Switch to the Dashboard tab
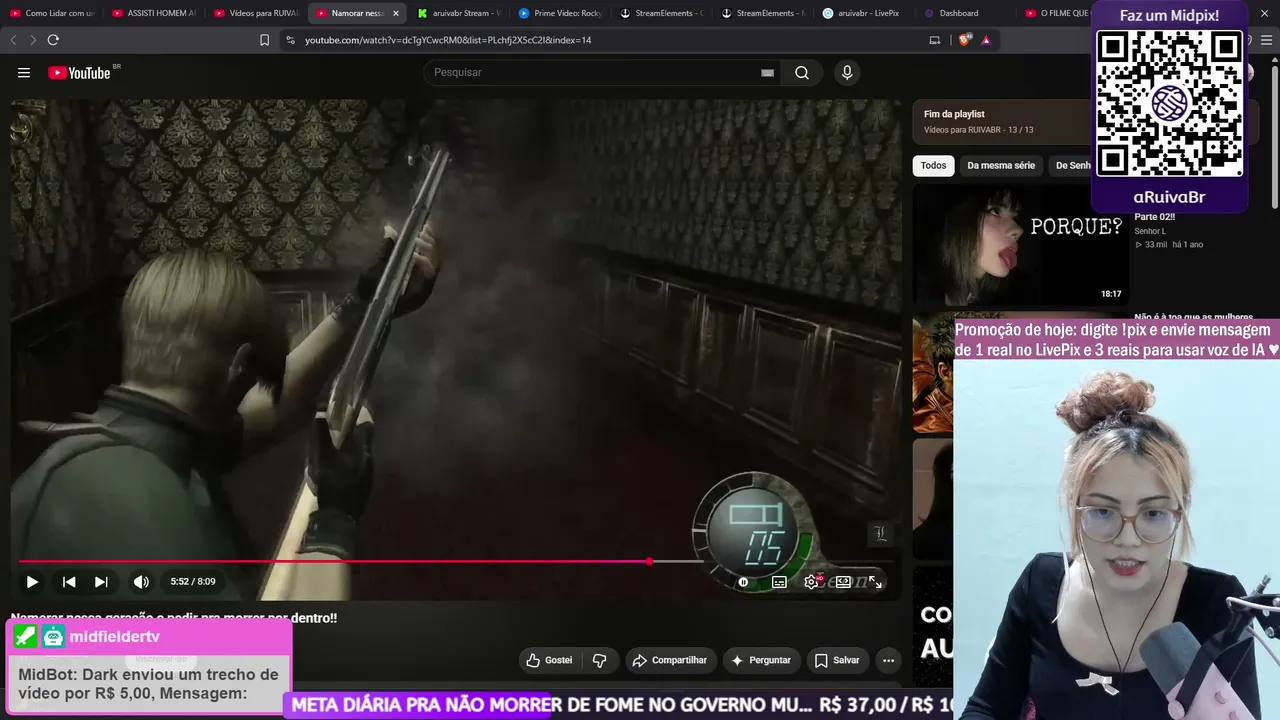This screenshot has width=1280, height=720. (968, 13)
